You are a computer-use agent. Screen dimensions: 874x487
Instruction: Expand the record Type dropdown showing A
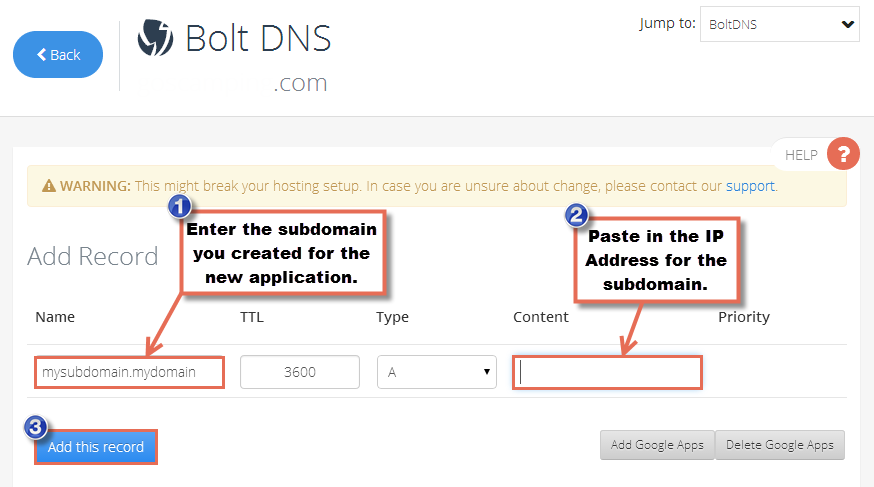pos(436,372)
